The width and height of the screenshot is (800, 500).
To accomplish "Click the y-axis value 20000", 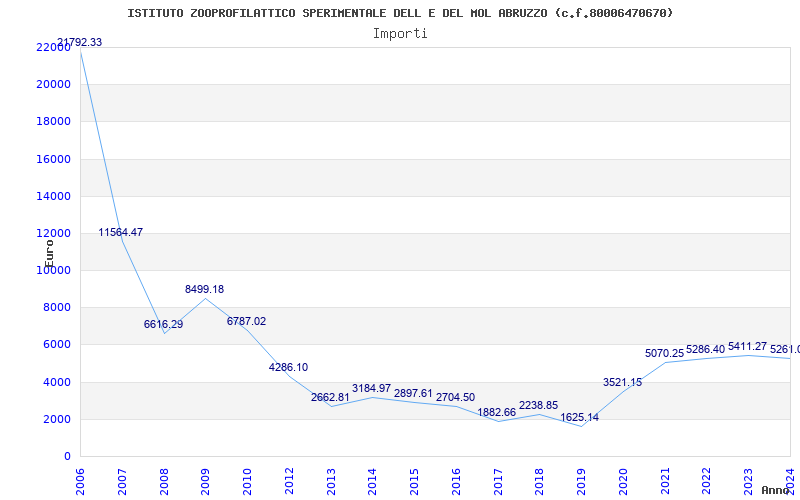I will 54,84.
